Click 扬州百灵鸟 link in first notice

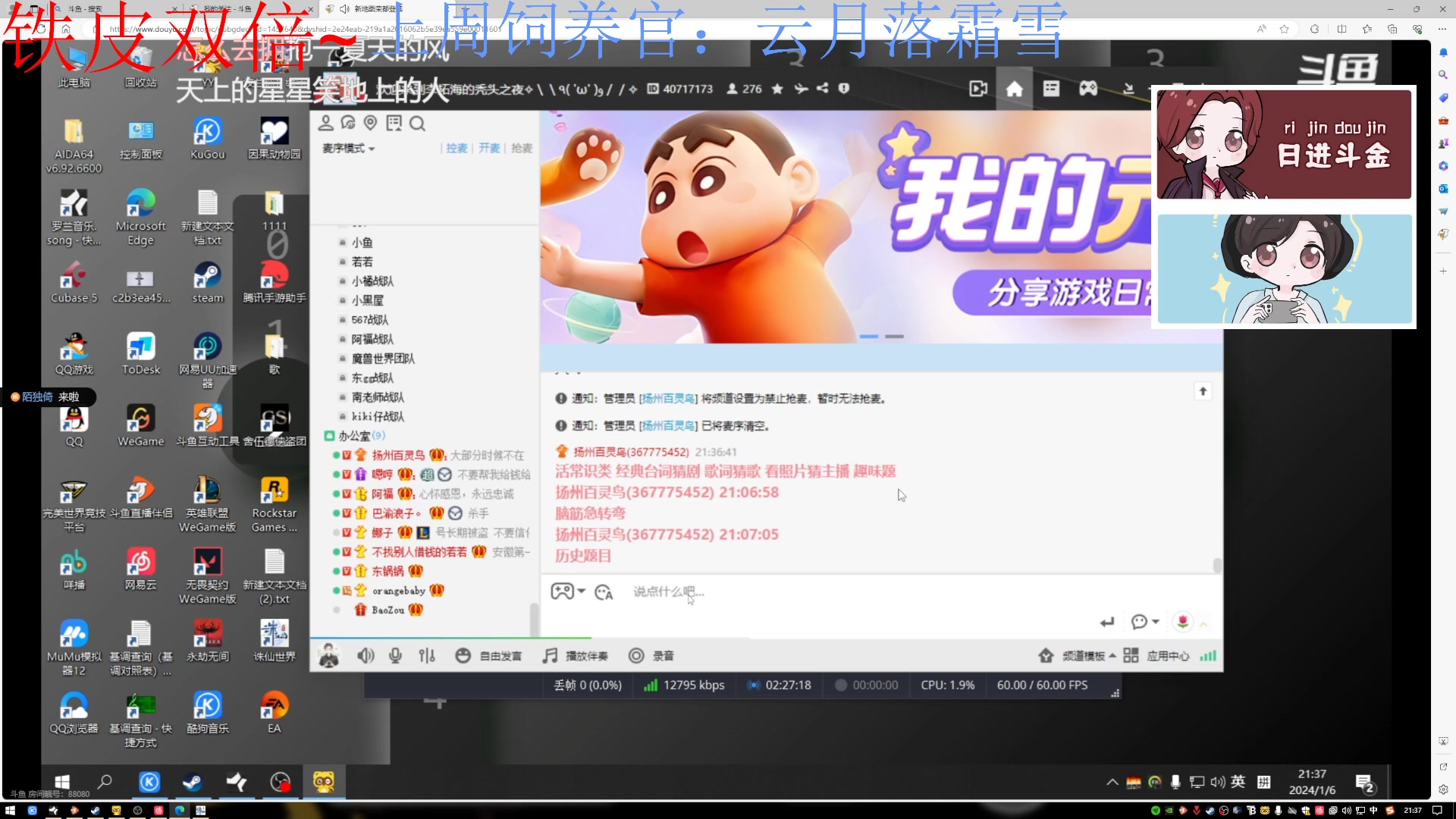click(x=668, y=398)
